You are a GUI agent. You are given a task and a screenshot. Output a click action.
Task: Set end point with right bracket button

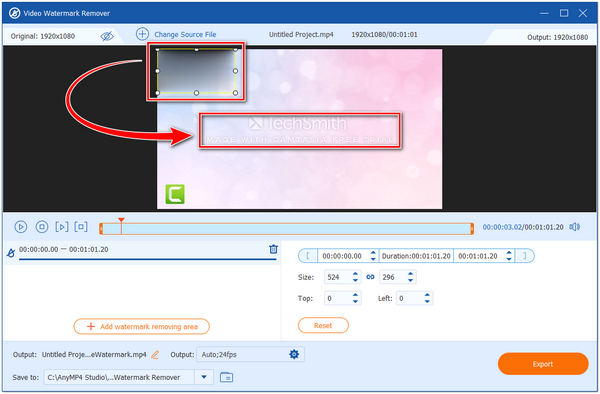[x=525, y=256]
